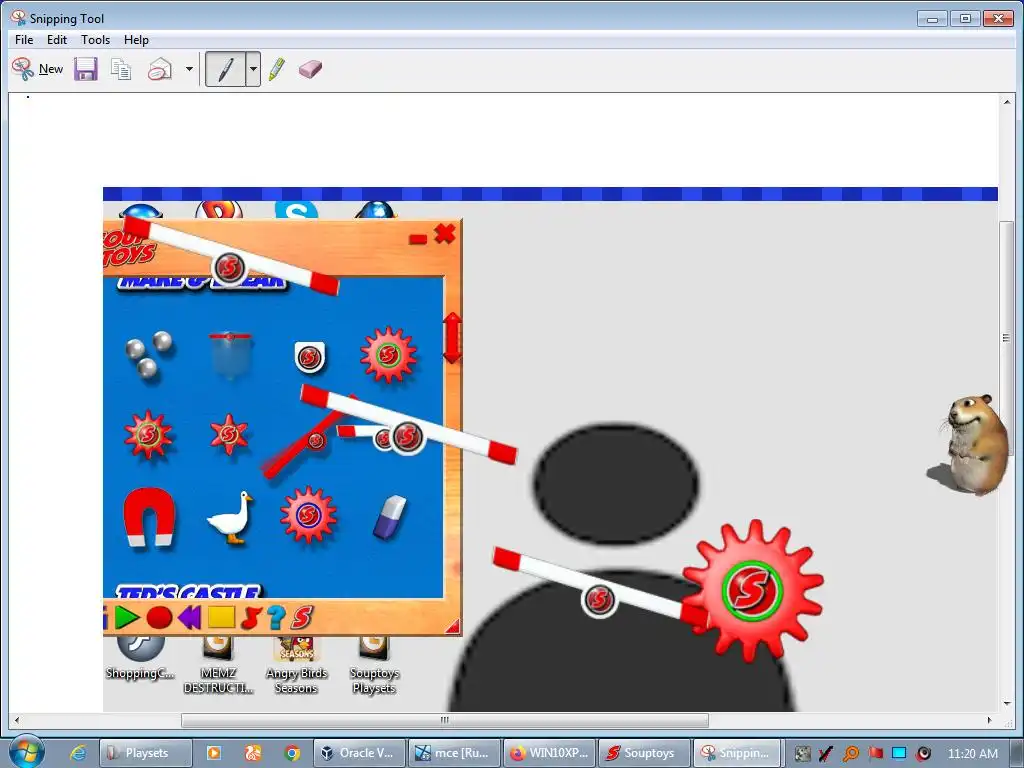Select the Eraser tool in the Snipping Tool toolbar

(310, 69)
